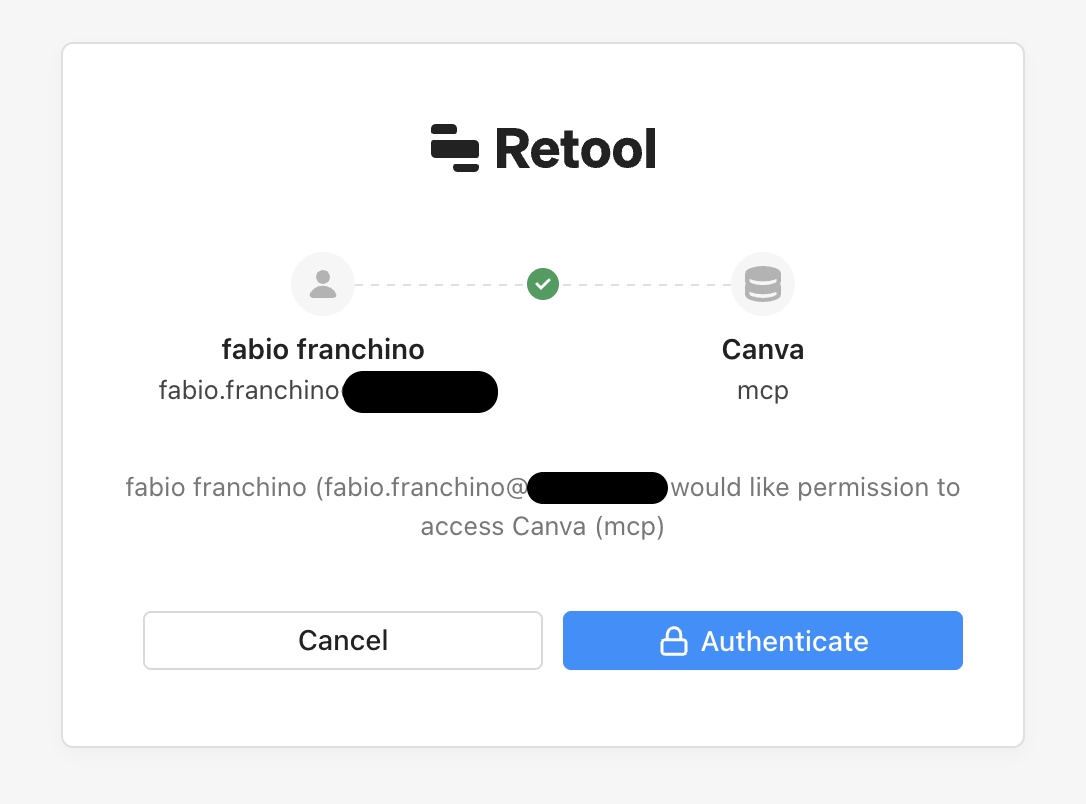Click 'fabio franchino' at start of permission message
Screen dimensions: 1086x804
[216, 488]
